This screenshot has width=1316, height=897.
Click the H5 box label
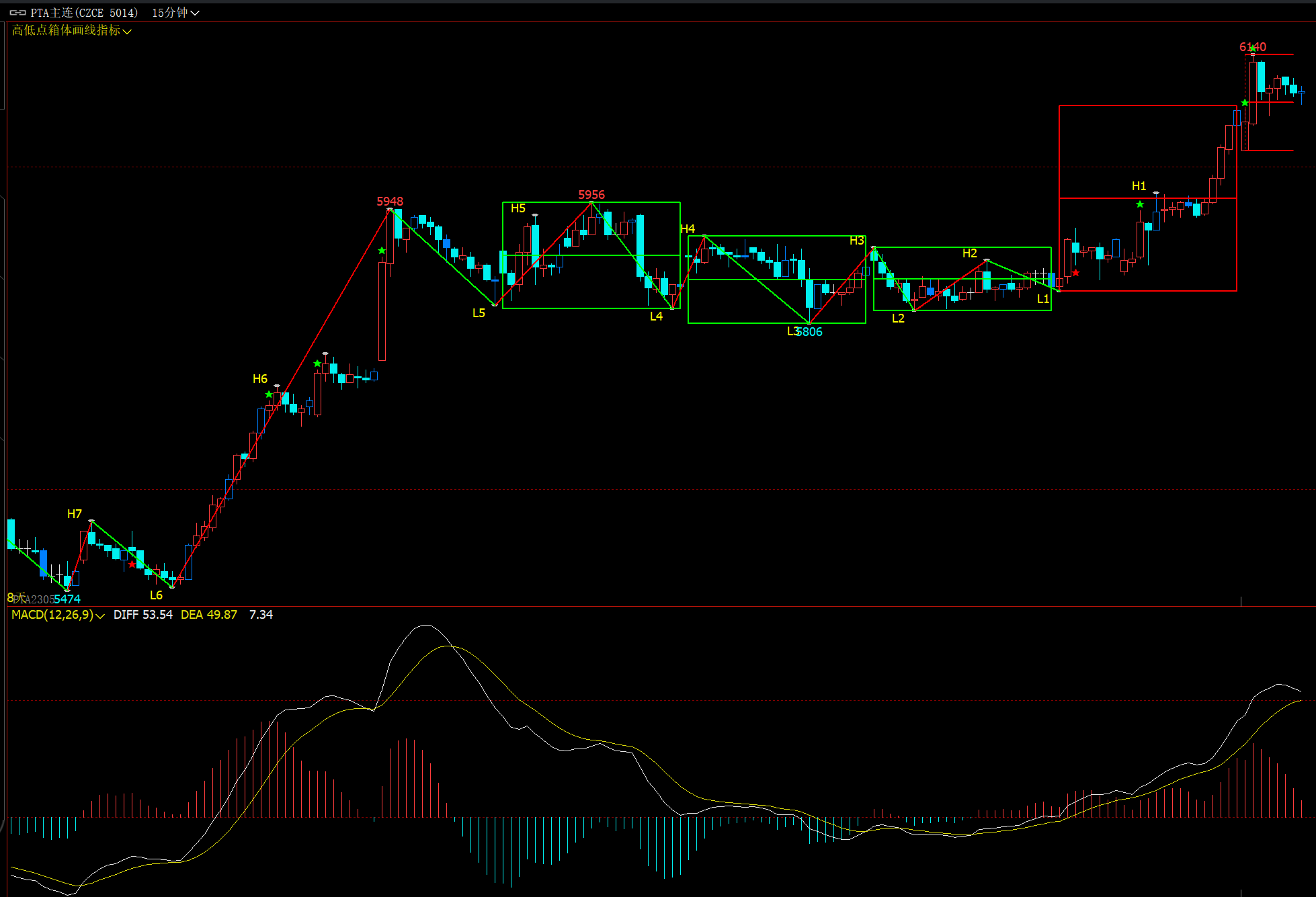518,208
